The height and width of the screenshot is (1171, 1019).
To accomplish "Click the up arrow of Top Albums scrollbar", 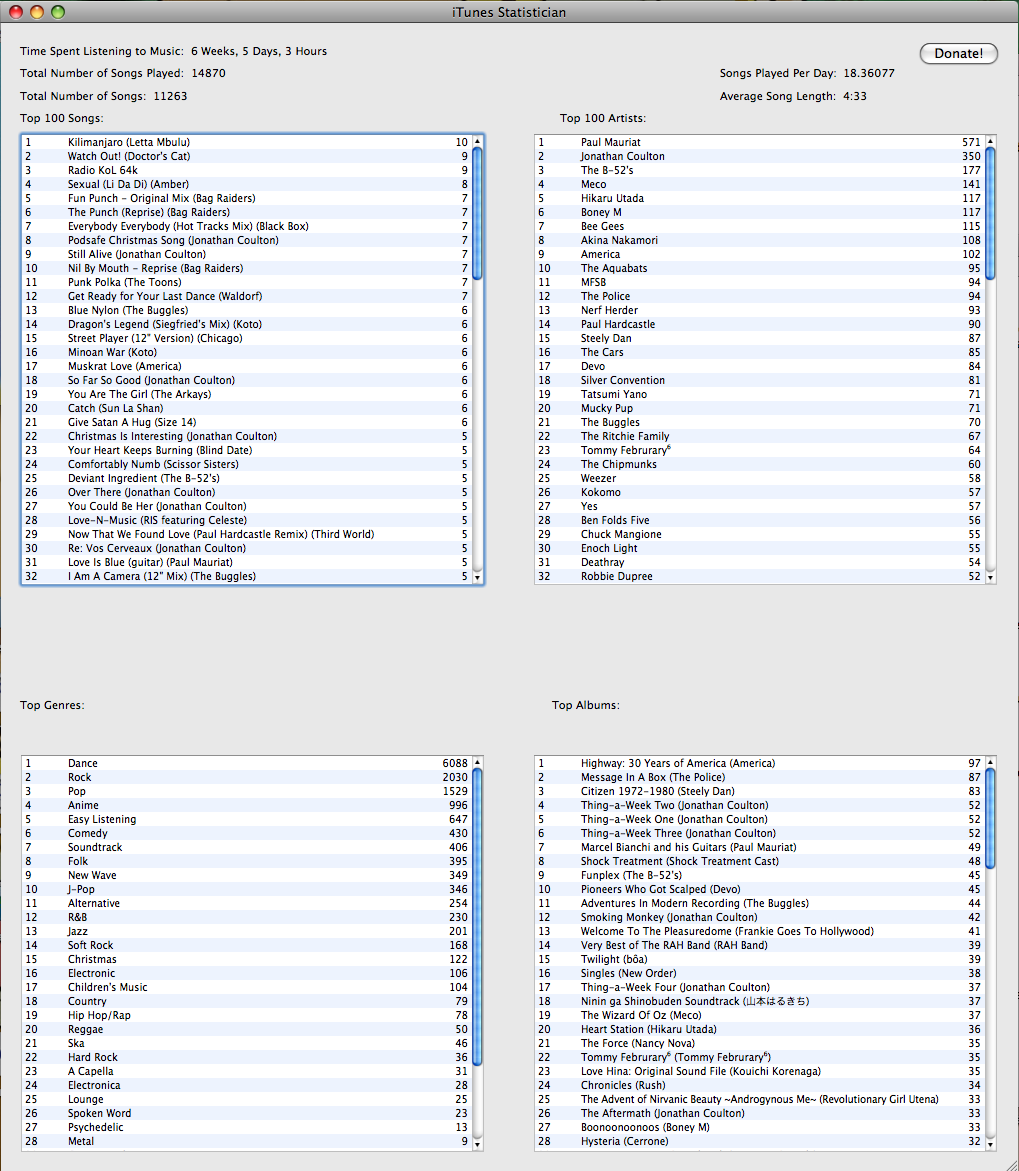I will click(991, 762).
